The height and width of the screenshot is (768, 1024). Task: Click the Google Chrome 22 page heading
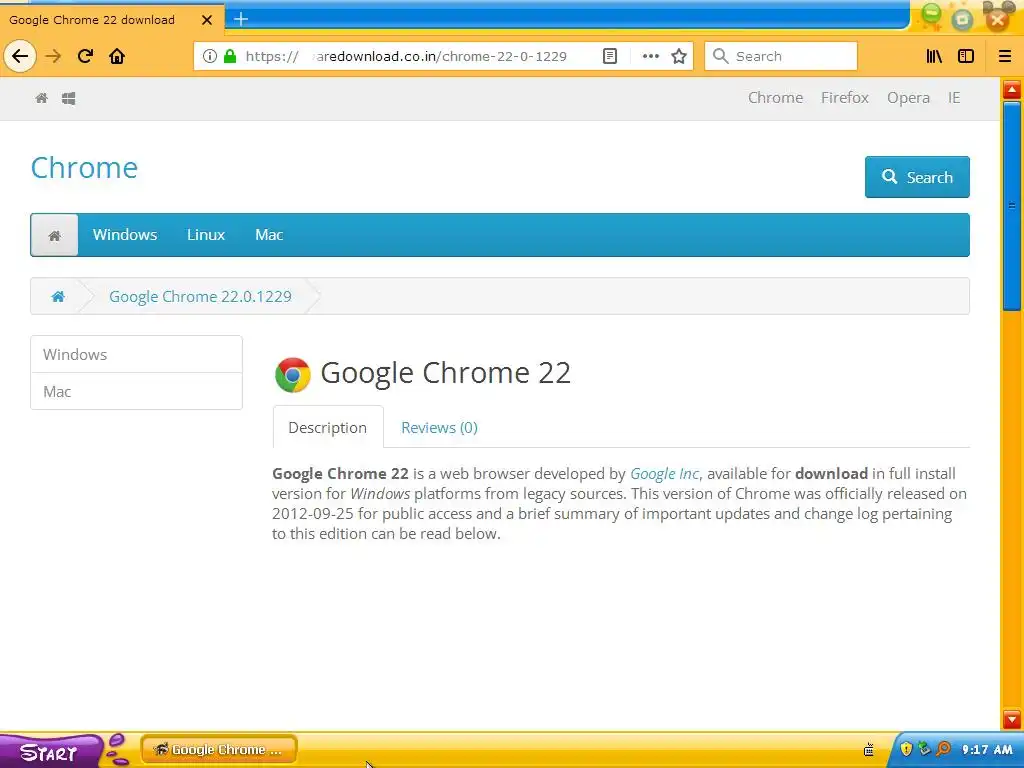(x=445, y=374)
